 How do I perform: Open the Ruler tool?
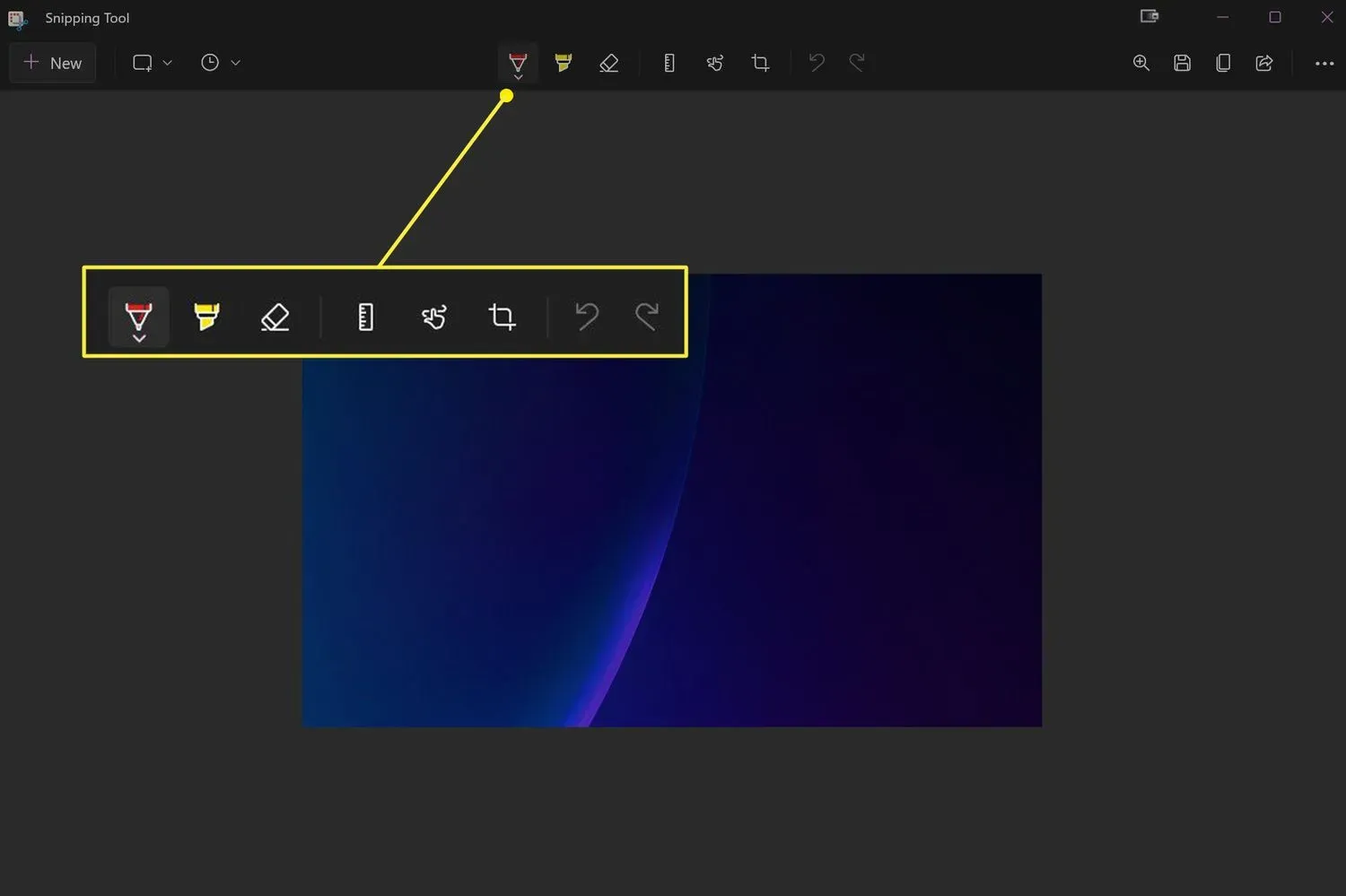click(669, 63)
